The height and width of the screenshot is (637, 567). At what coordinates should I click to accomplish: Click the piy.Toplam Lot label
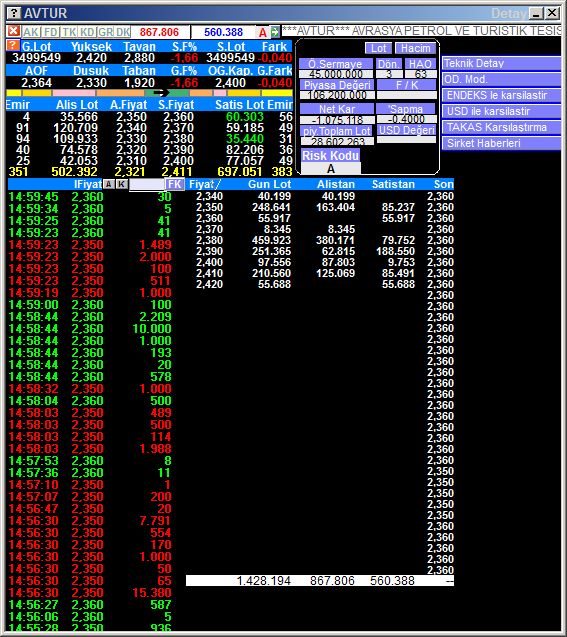(x=337, y=131)
